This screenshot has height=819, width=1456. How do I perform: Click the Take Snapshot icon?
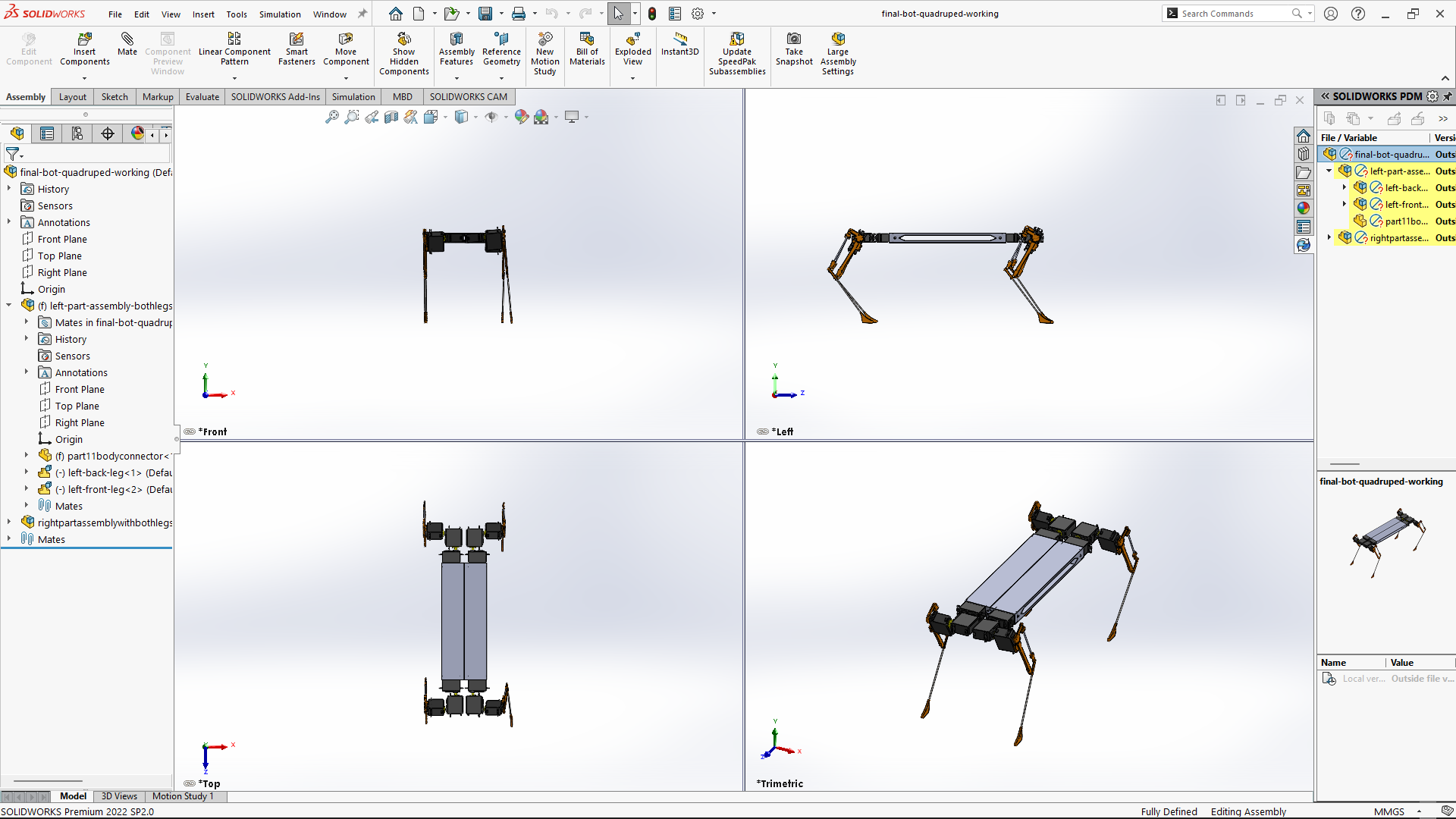click(x=794, y=48)
